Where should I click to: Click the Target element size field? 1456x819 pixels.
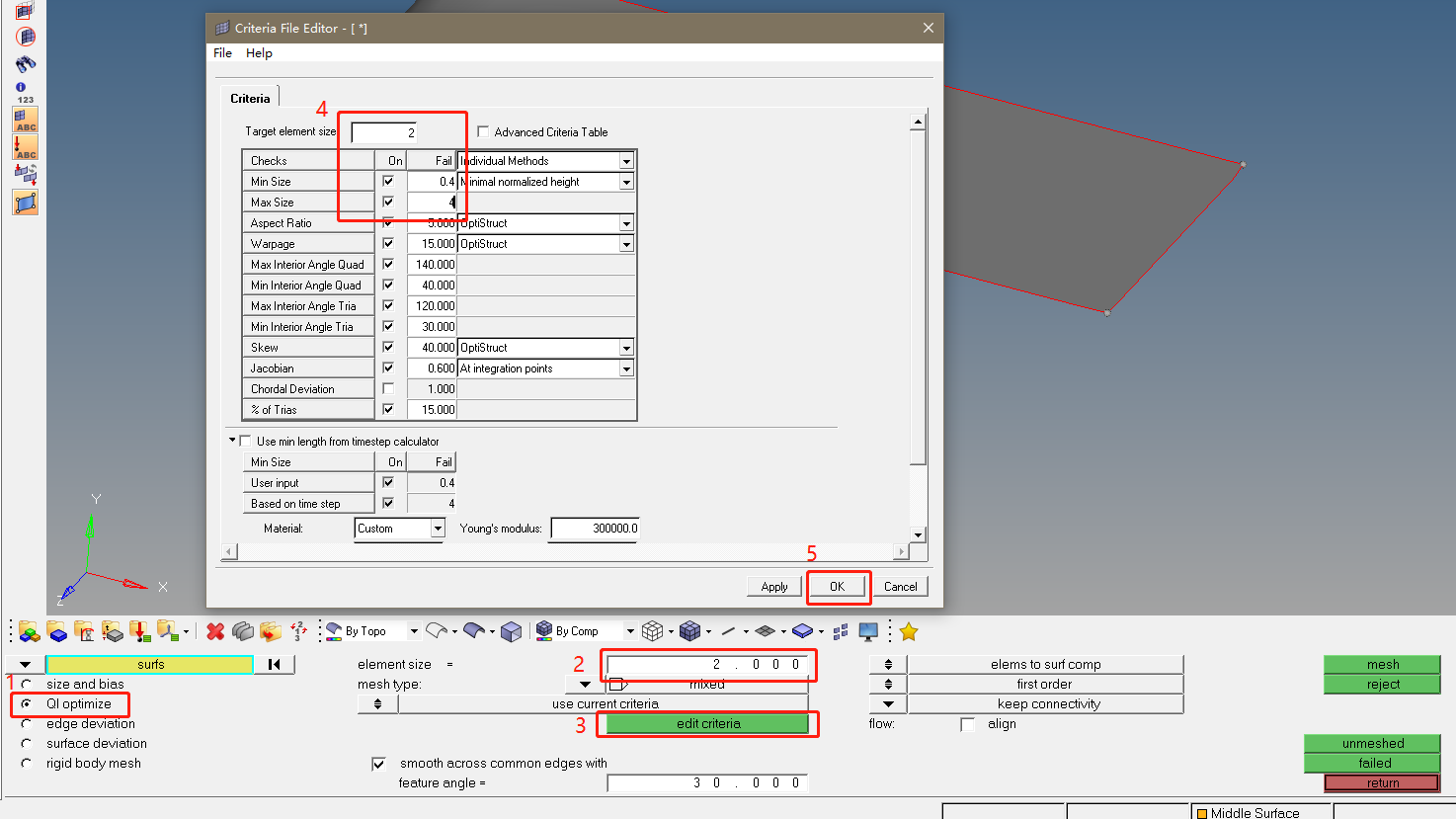384,132
